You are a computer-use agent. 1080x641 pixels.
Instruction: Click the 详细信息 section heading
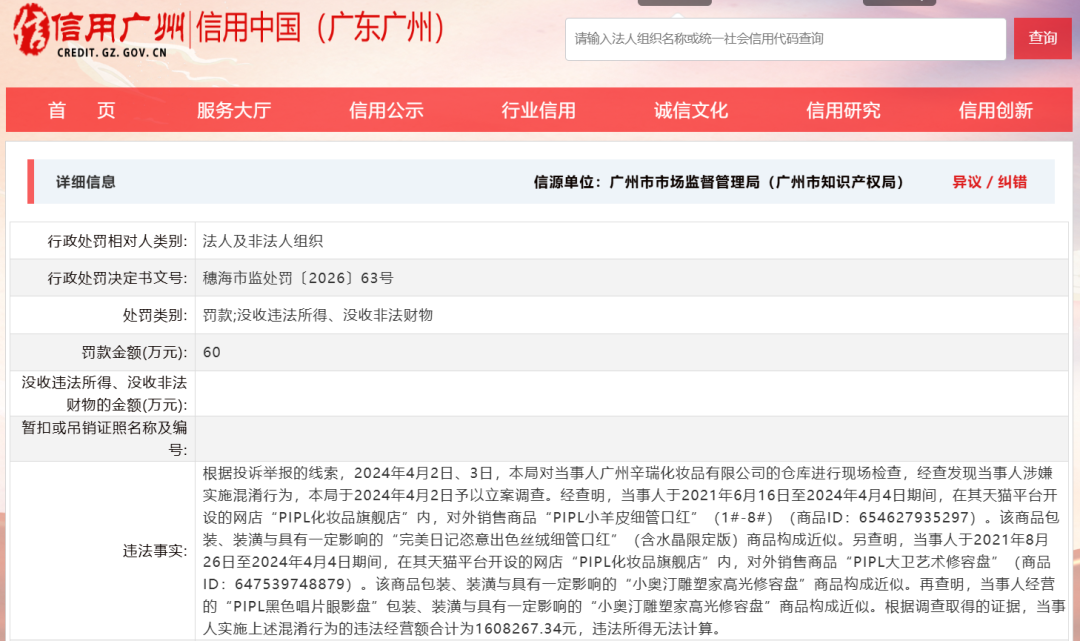pyautogui.click(x=86, y=182)
